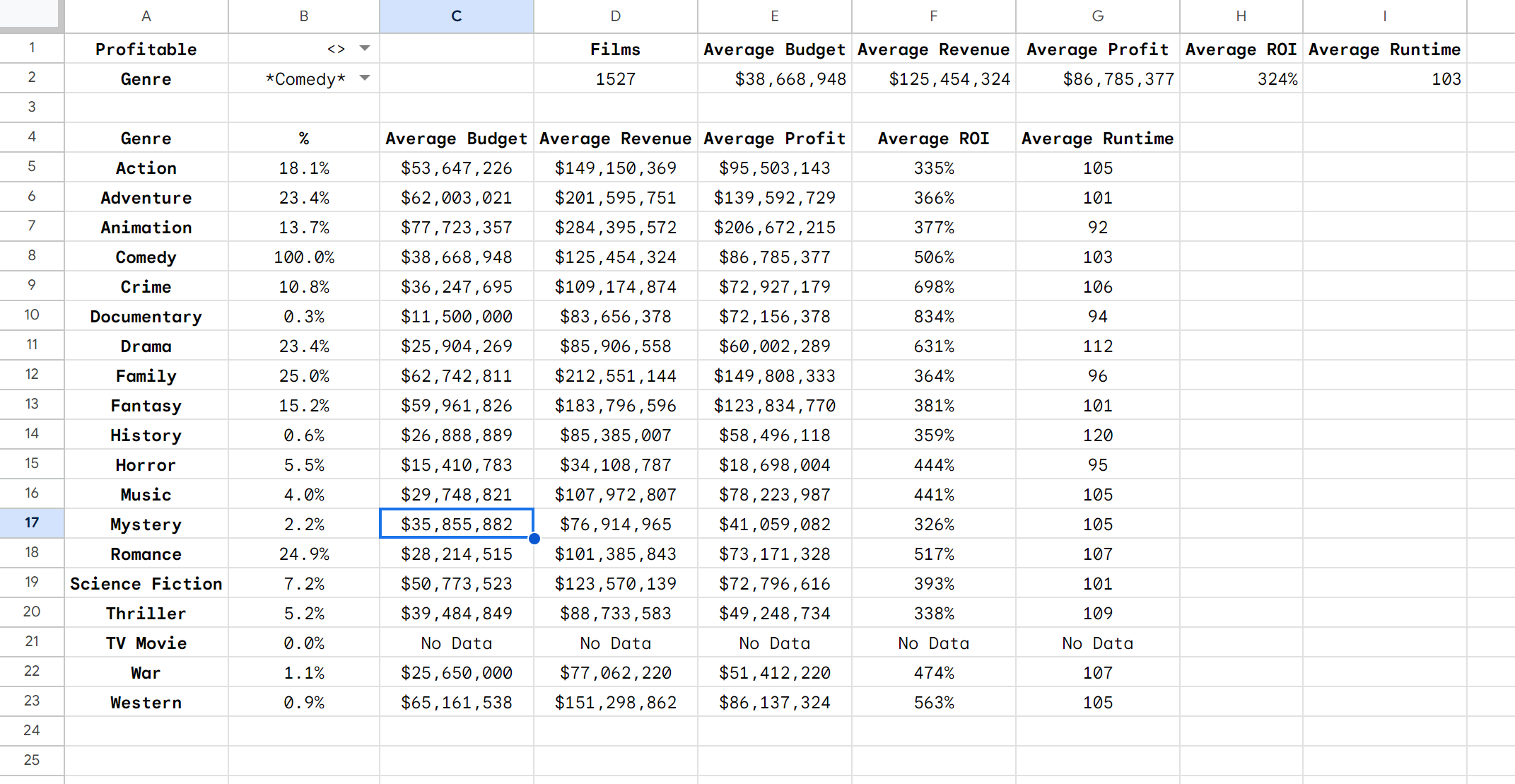Select the No Data cell for TV Movie
The width and height of the screenshot is (1515, 784).
click(x=456, y=643)
